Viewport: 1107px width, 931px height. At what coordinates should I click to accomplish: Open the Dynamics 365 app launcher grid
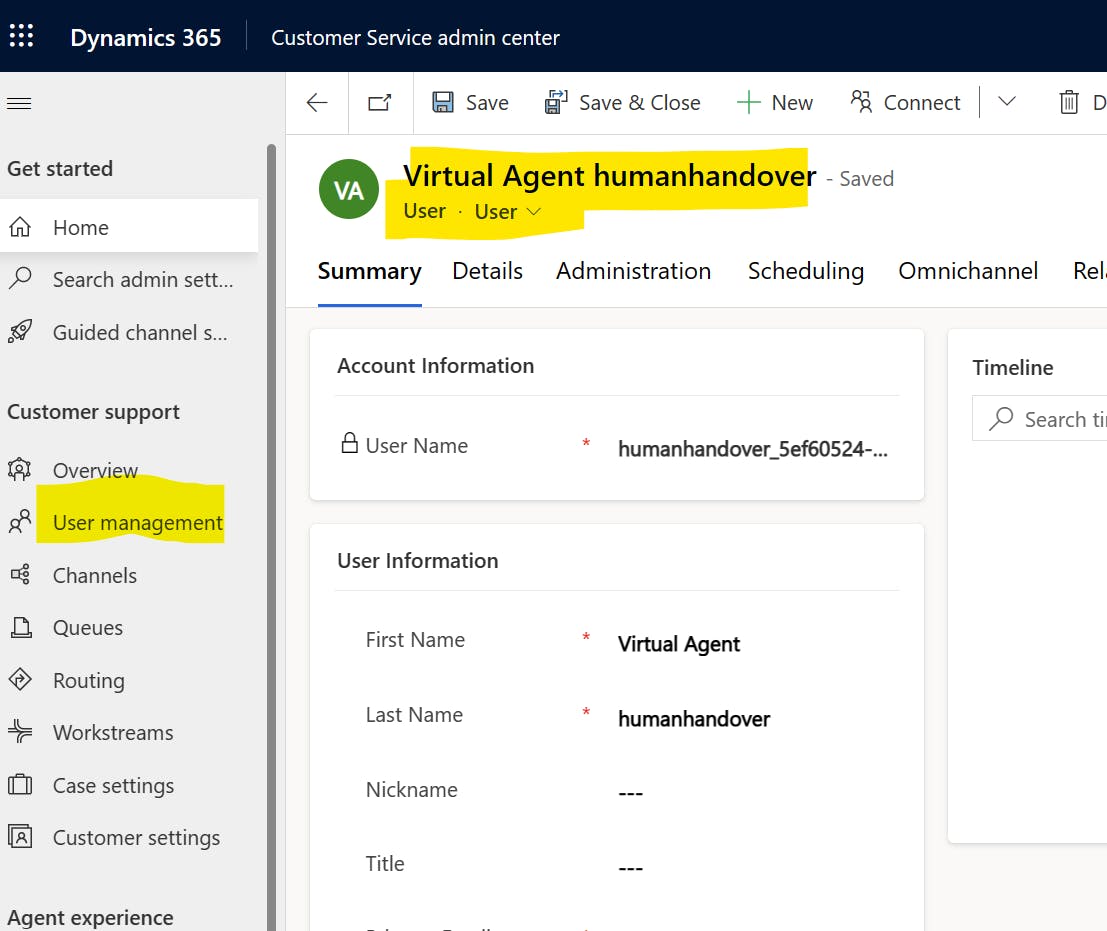coord(21,36)
